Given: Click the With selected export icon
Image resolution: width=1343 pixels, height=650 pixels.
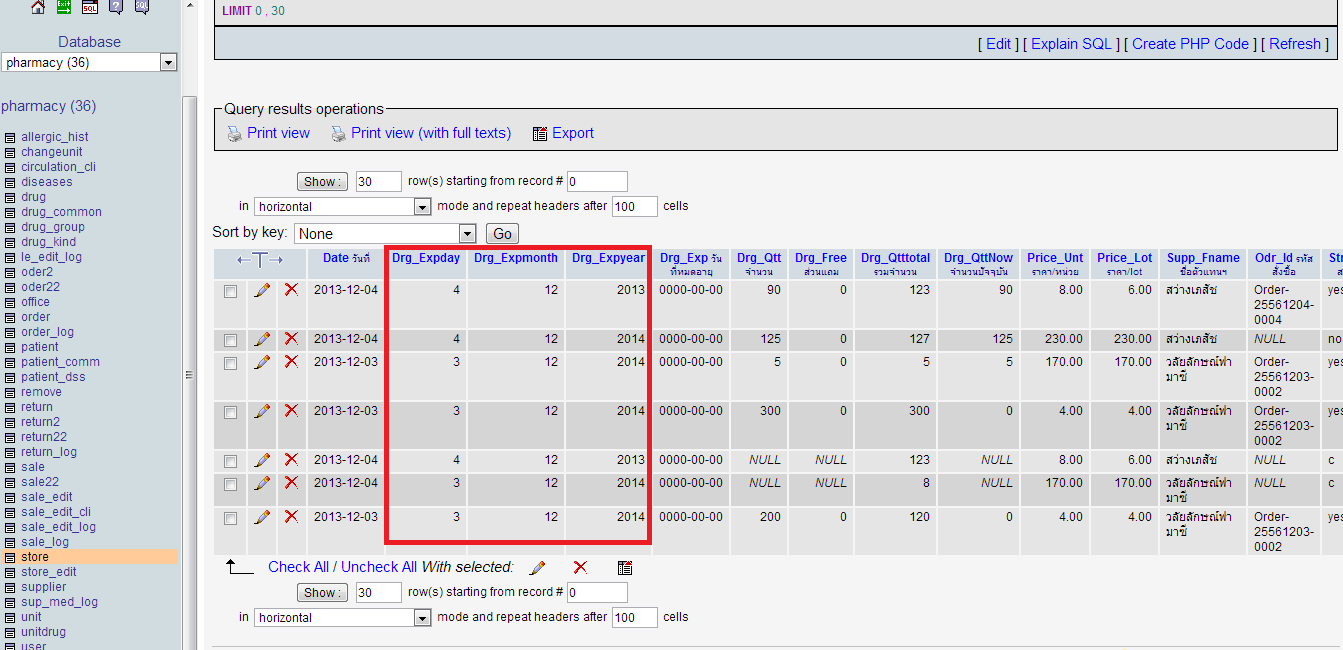Looking at the screenshot, I should click(625, 568).
